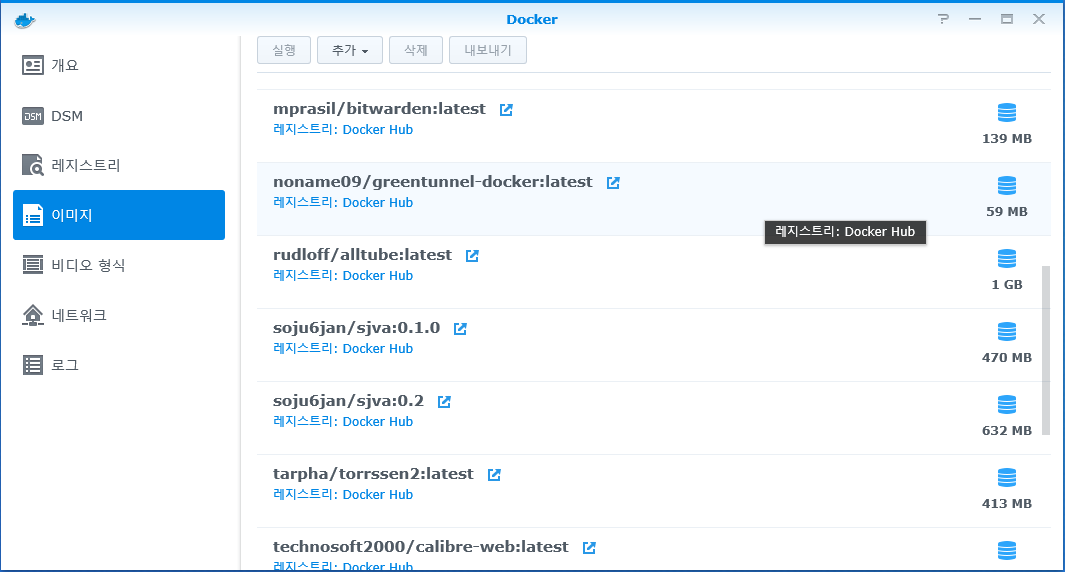Click database size icon for calibre-web
This screenshot has height=572, width=1065.
[1007, 550]
